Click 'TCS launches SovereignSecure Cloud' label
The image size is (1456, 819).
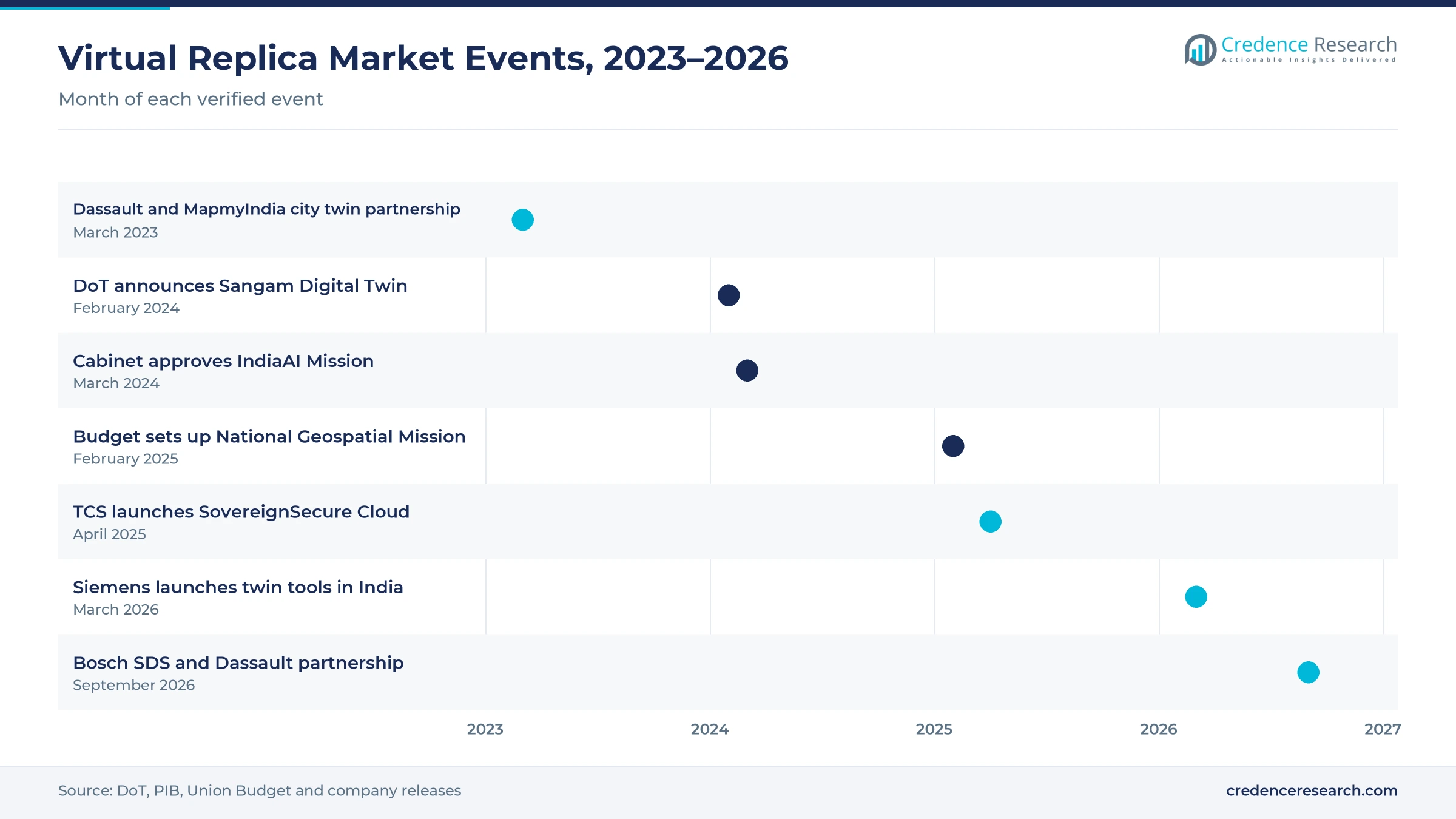pos(241,512)
